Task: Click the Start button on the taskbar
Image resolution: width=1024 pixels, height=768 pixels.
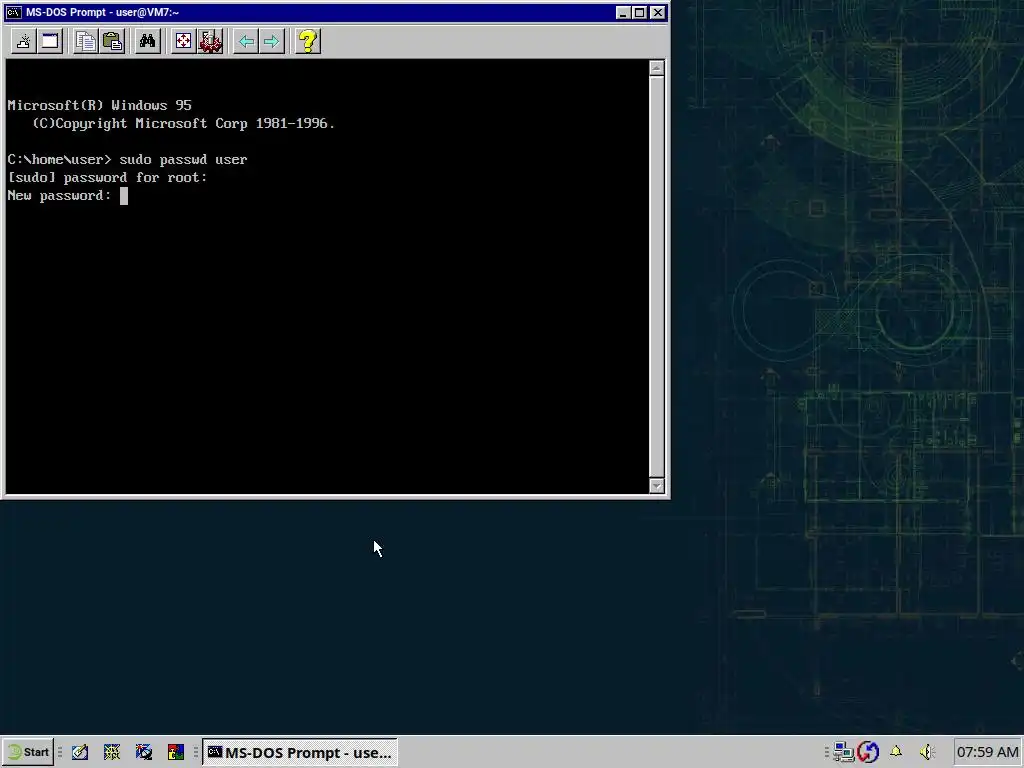Action: click(x=28, y=752)
